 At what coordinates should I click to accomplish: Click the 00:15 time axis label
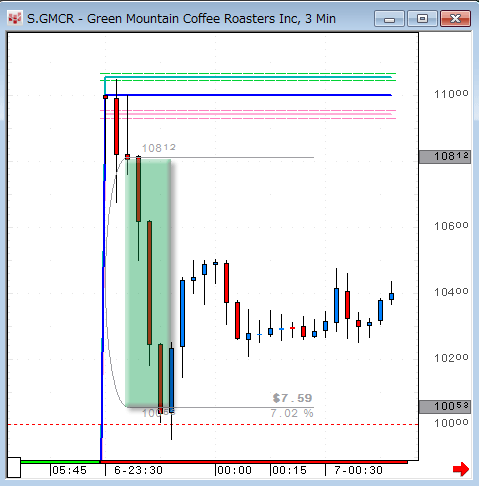pos(289,470)
